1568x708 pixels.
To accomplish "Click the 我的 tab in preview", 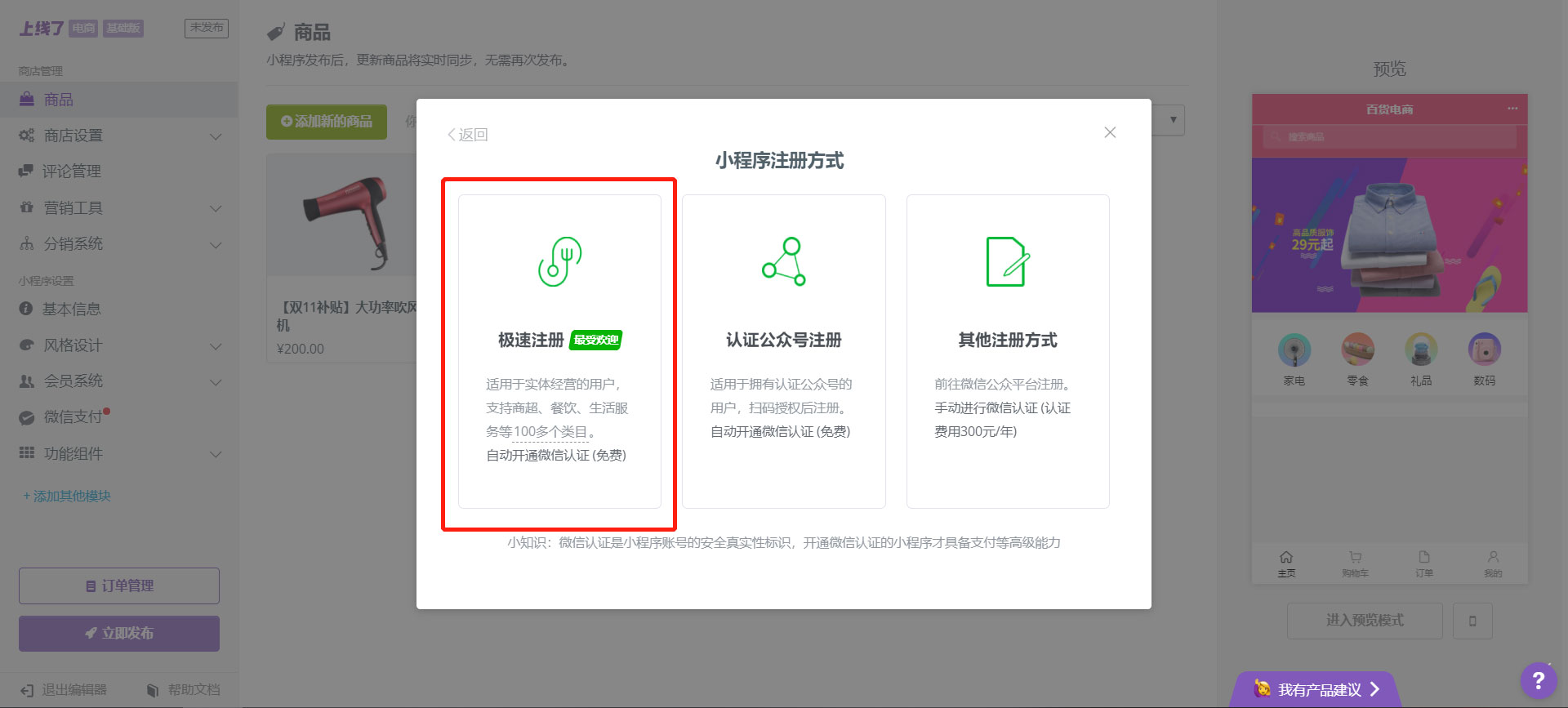I will [1493, 563].
